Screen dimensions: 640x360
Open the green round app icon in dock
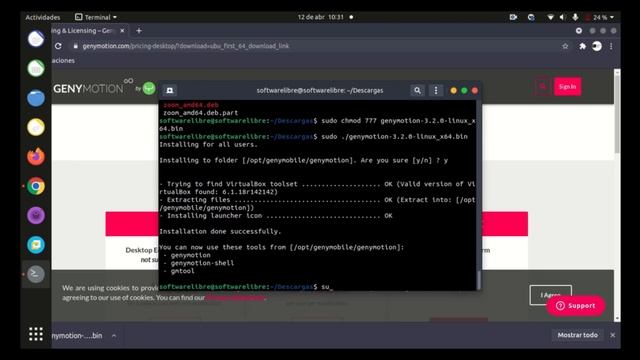pyautogui.click(x=36, y=68)
